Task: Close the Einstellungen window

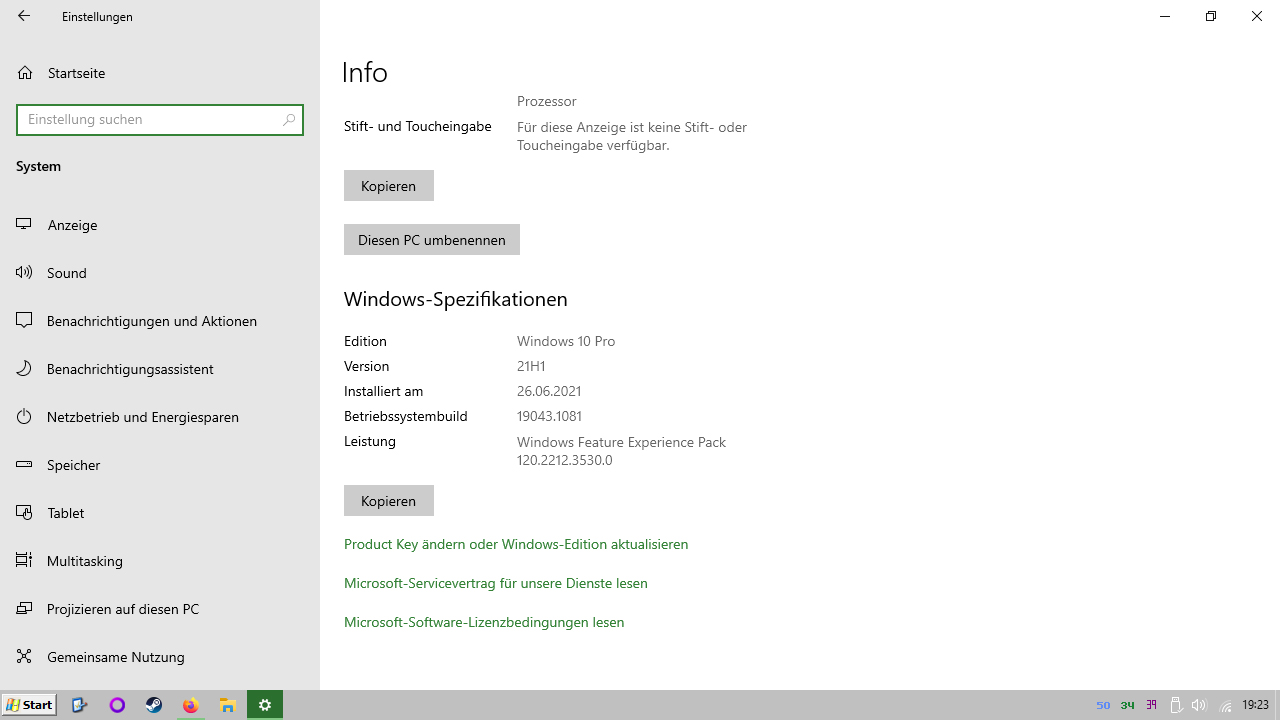Action: tap(1257, 16)
